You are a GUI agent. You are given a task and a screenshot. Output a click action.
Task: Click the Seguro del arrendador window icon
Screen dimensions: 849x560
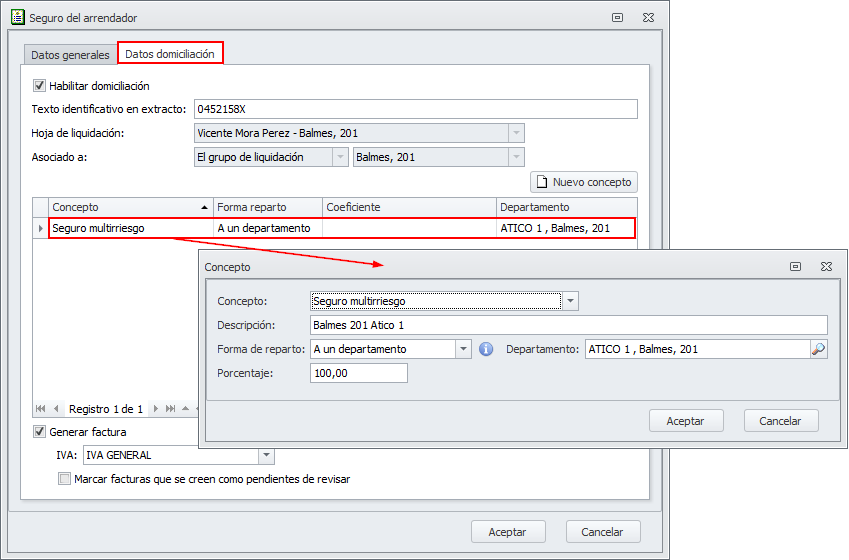[x=18, y=17]
